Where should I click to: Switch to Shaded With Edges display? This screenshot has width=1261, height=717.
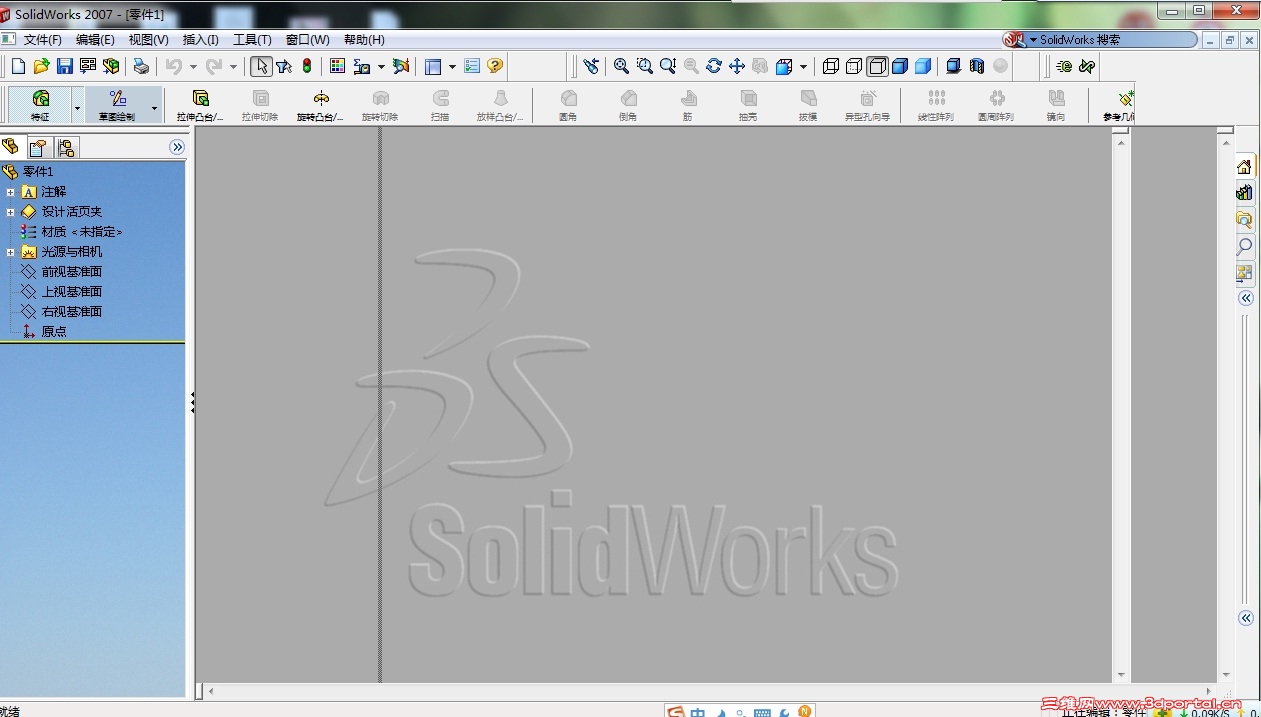point(900,66)
